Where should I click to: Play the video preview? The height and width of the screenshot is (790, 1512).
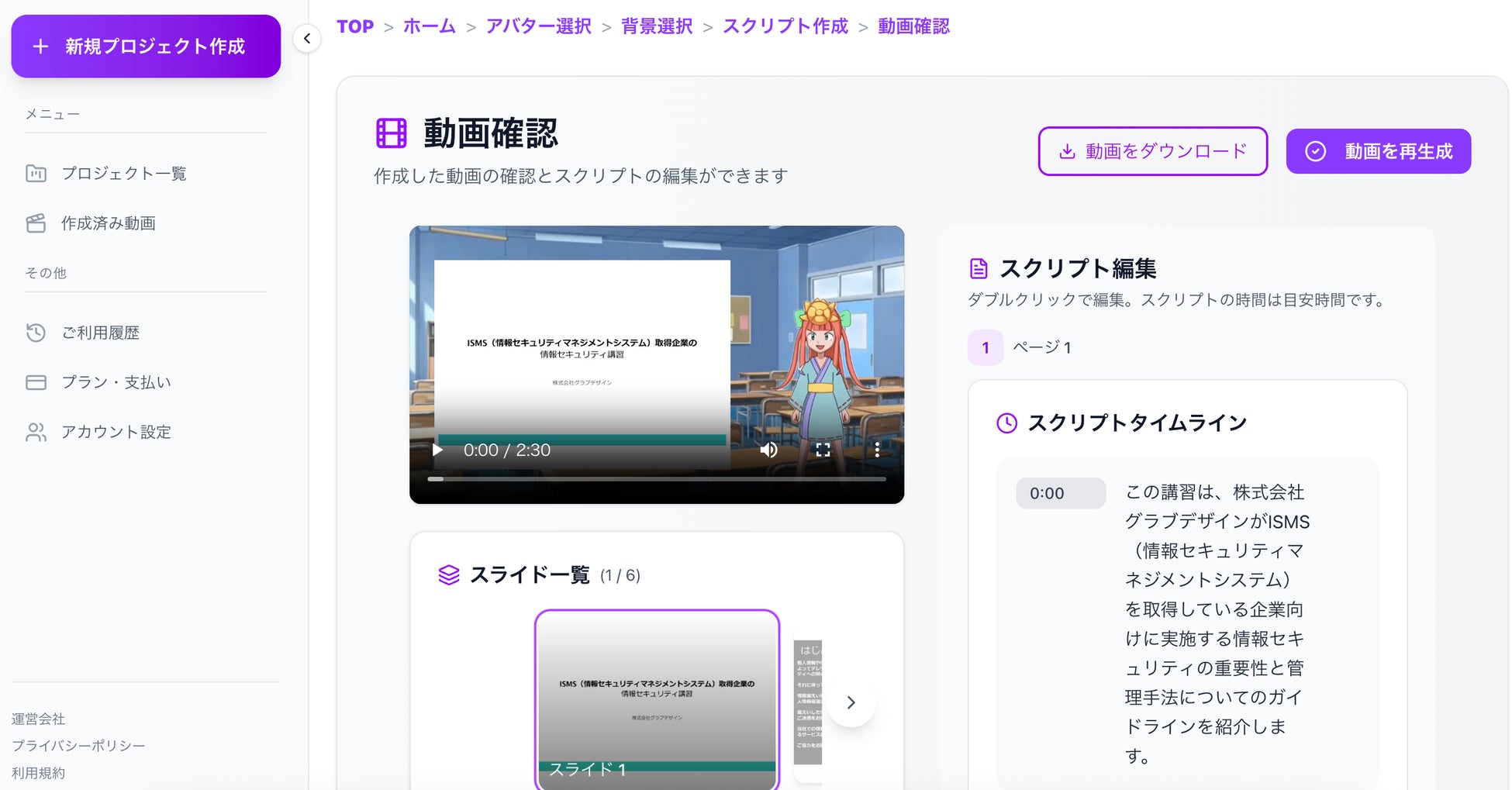[437, 450]
